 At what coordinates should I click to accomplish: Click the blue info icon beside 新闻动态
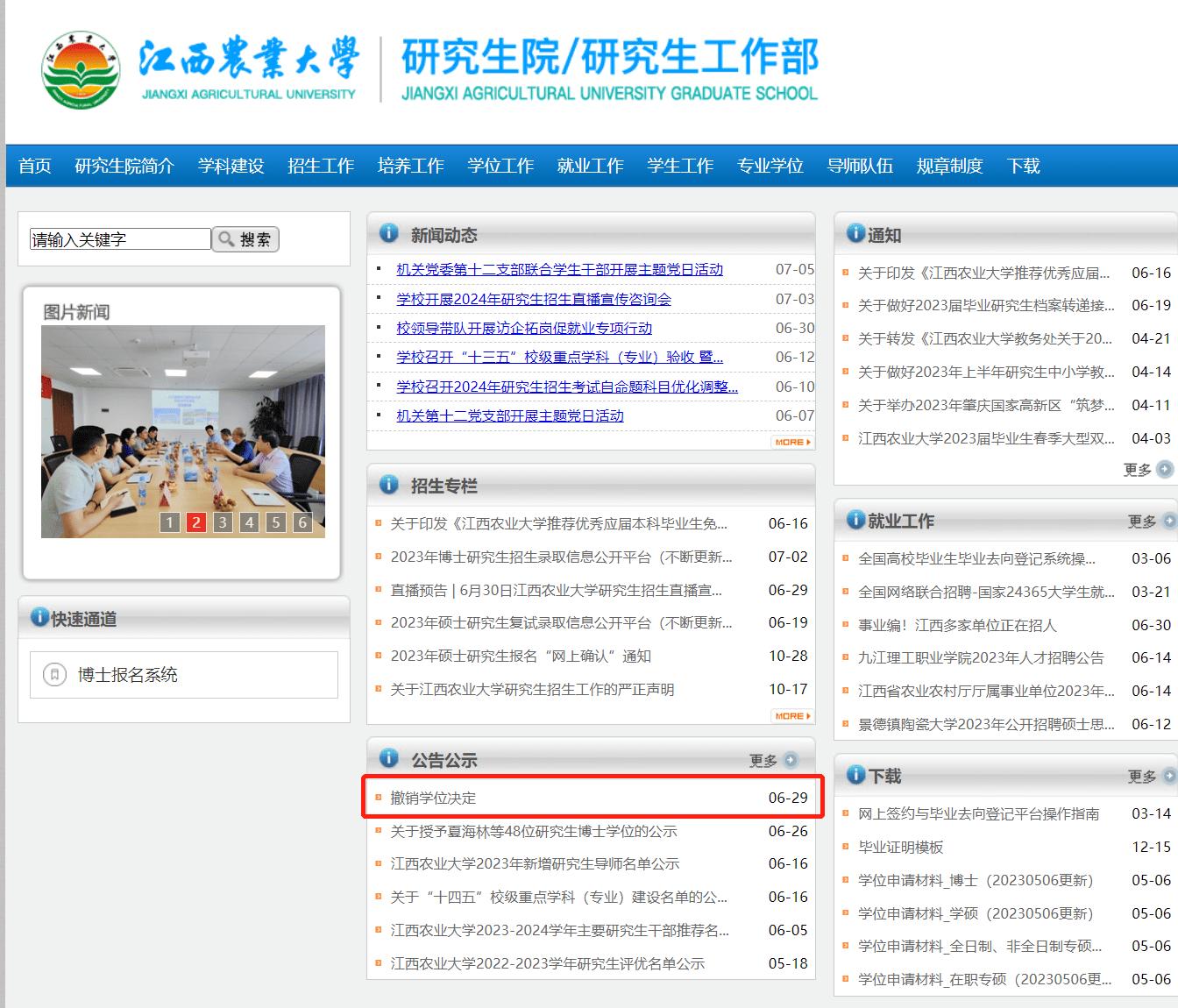pyautogui.click(x=388, y=231)
